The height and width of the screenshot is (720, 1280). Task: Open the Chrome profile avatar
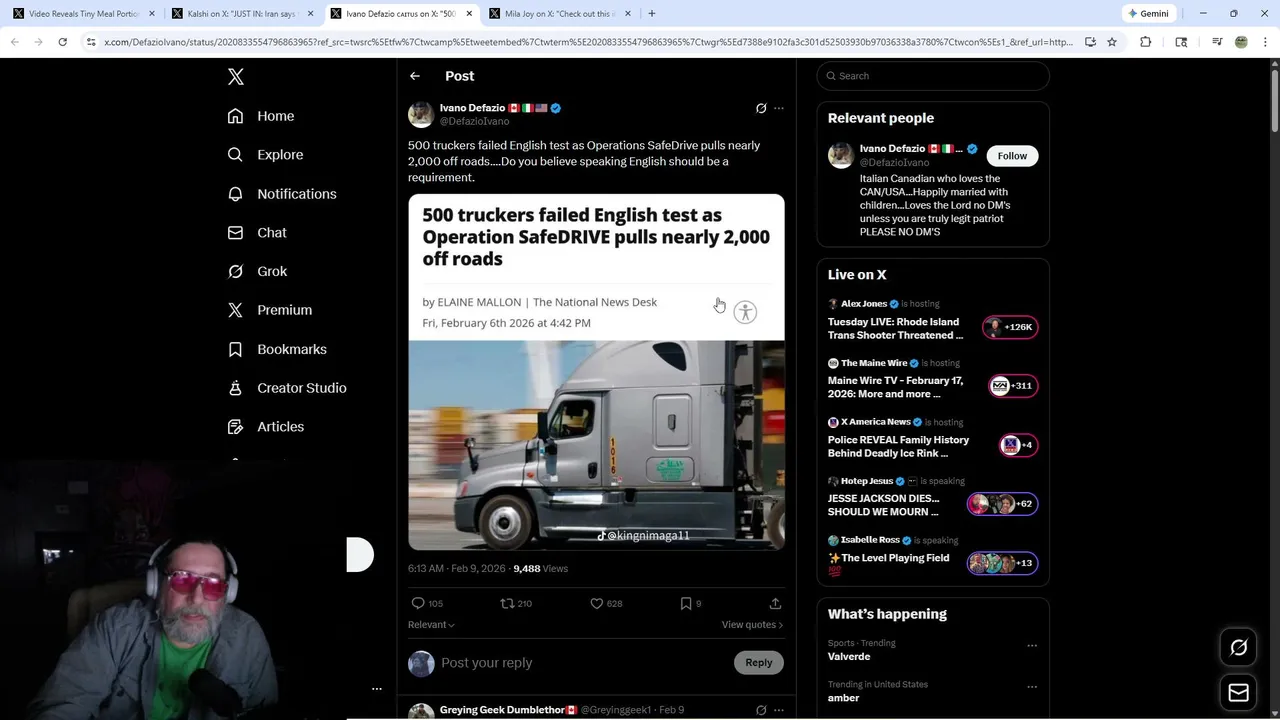(x=1241, y=42)
